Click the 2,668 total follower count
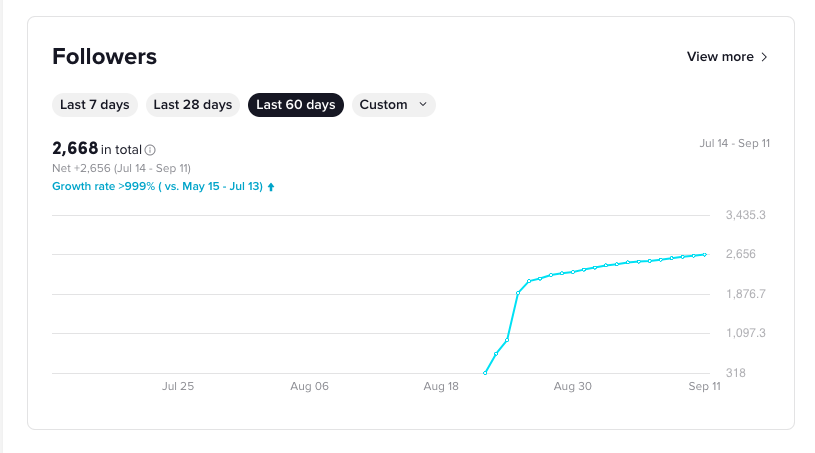Image resolution: width=815 pixels, height=453 pixels. tap(75, 149)
